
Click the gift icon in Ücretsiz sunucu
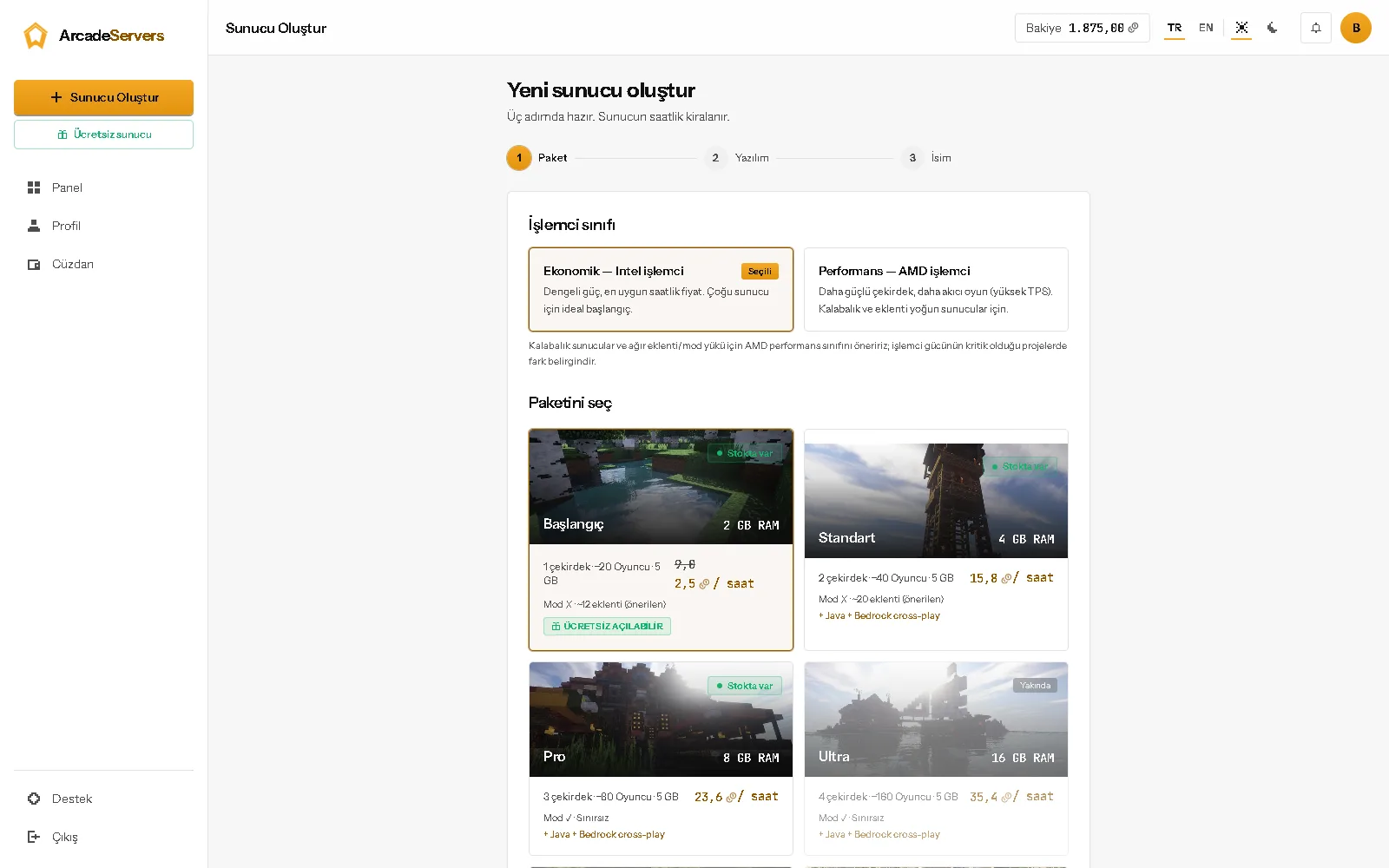pos(63,135)
